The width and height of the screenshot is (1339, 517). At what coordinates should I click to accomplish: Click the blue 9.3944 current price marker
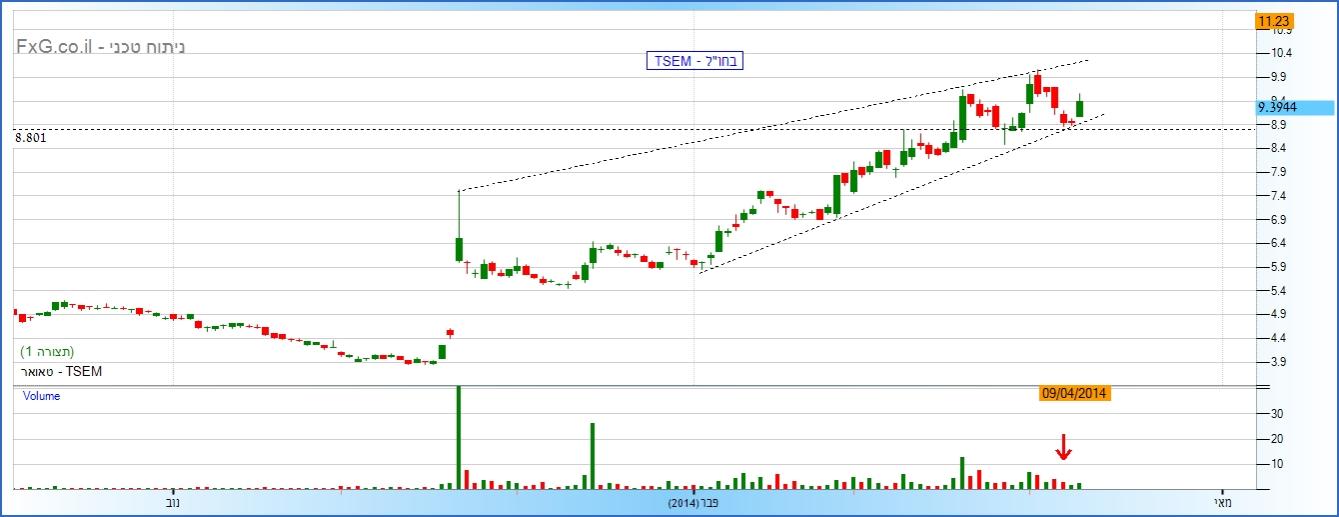pos(1295,107)
